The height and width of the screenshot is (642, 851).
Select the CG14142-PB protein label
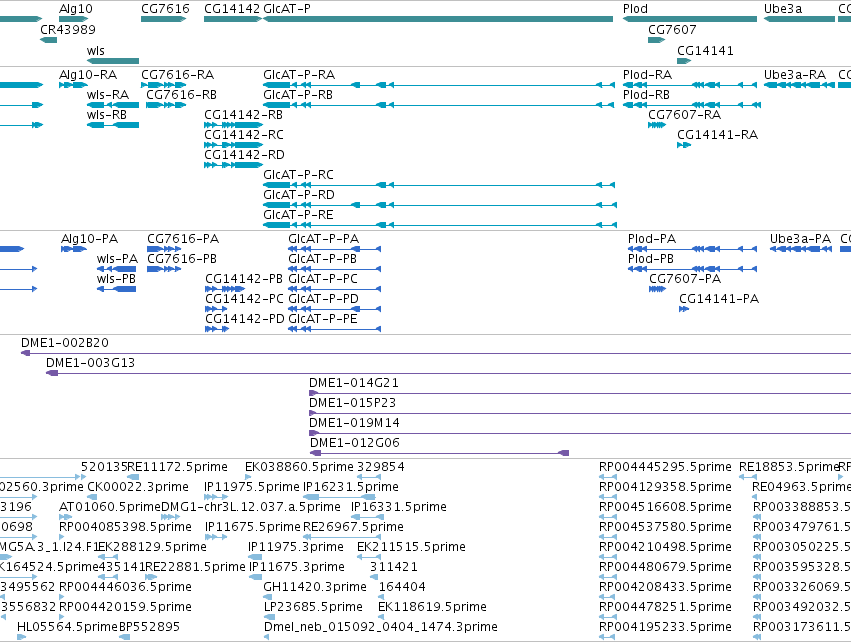[x=244, y=279]
